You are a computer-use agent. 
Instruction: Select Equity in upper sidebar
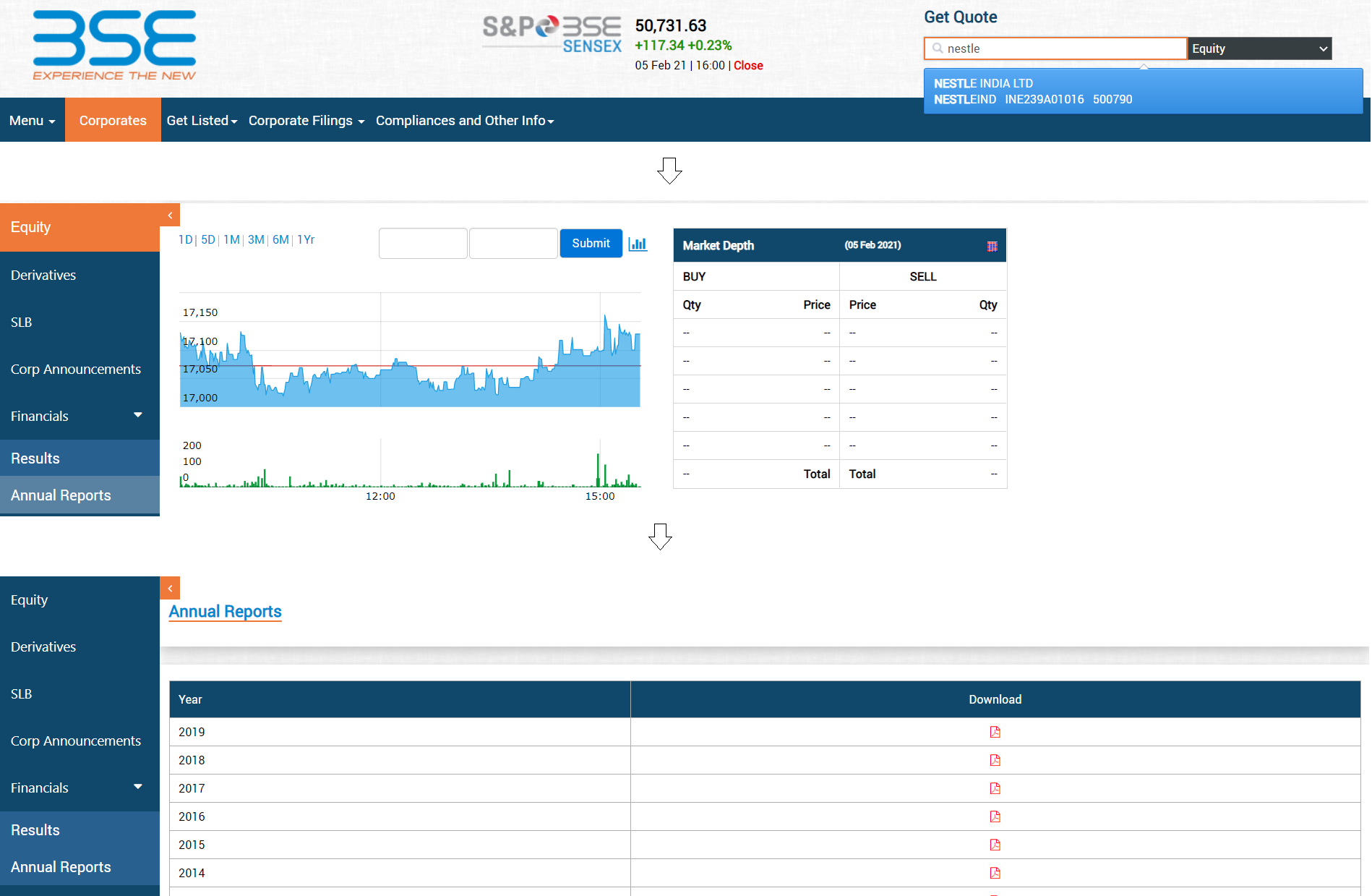point(80,227)
